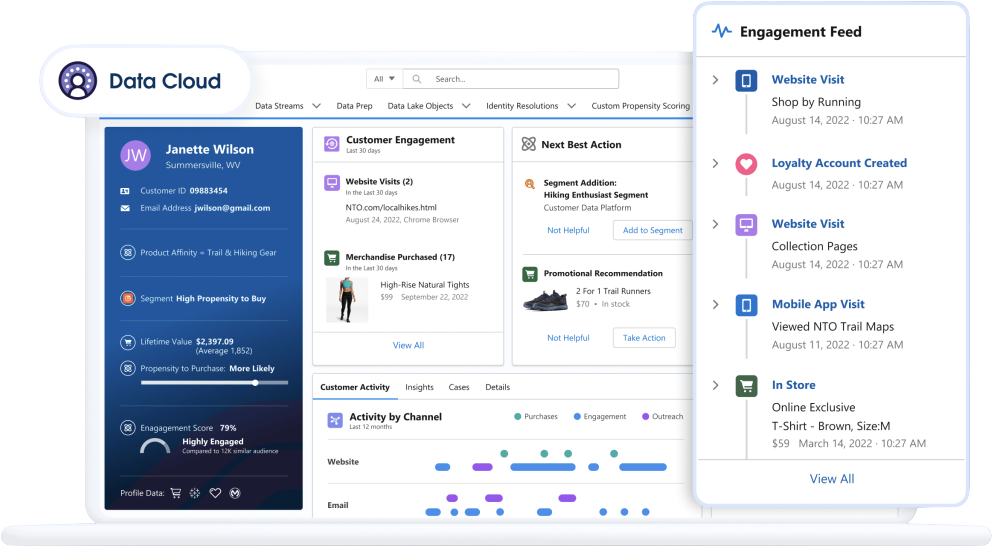Click the Loyalty Account Created link title
The height and width of the screenshot is (547, 992).
(x=839, y=163)
